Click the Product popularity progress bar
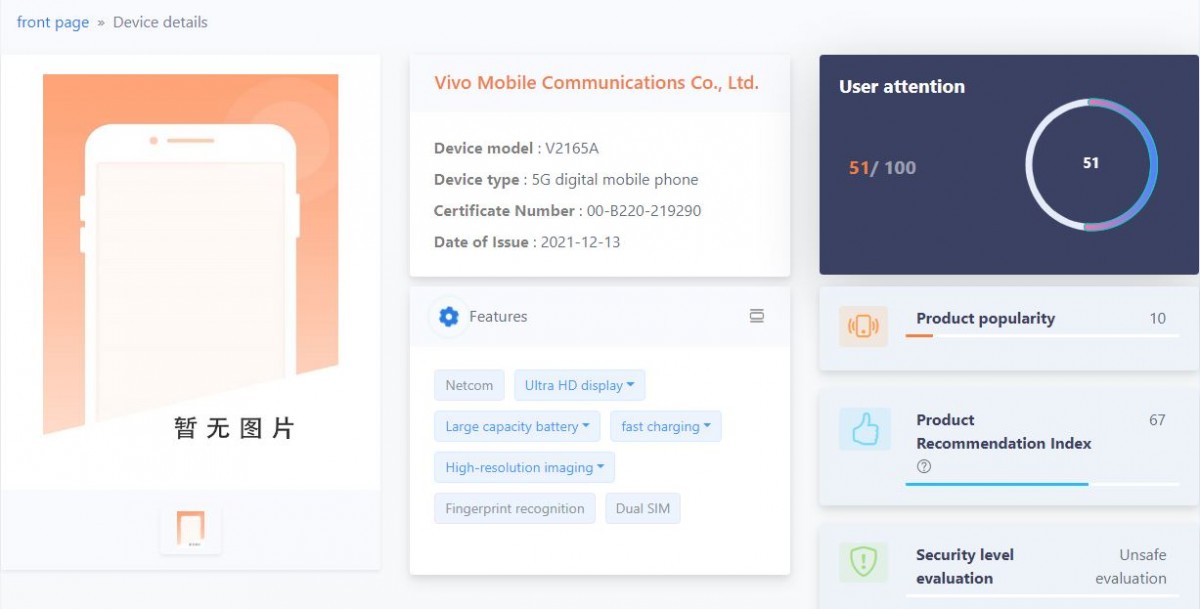 tap(1042, 336)
